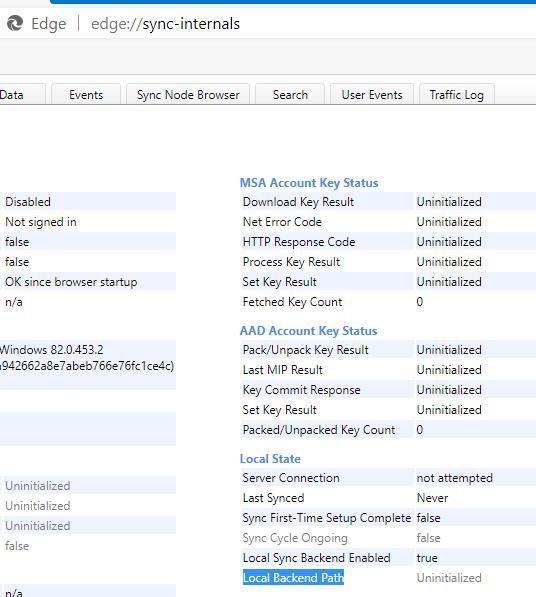Click the highlighted Local Backend Path label
This screenshot has width=536, height=597.
point(293,578)
